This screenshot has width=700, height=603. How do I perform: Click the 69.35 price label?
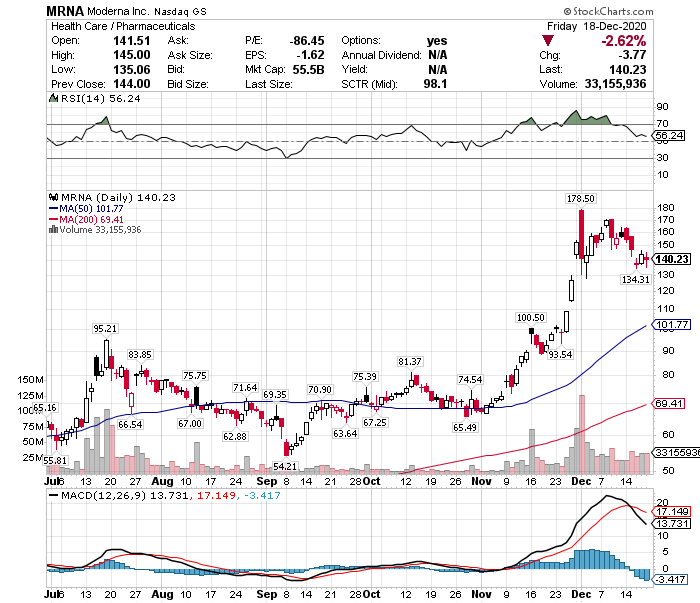tap(275, 395)
